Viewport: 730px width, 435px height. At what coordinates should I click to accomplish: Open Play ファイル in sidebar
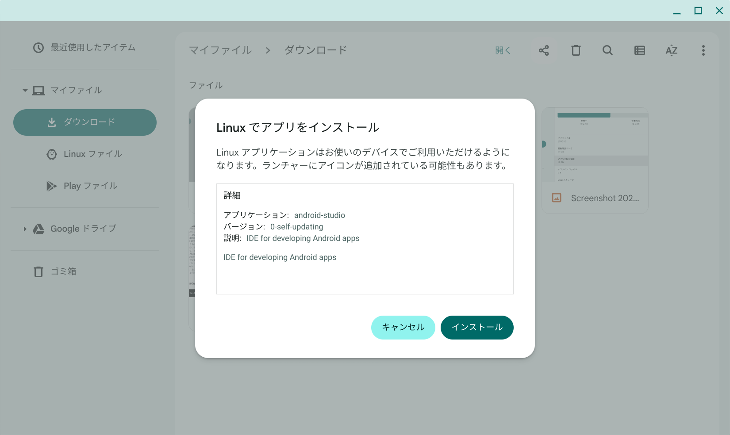pyautogui.click(x=85, y=186)
